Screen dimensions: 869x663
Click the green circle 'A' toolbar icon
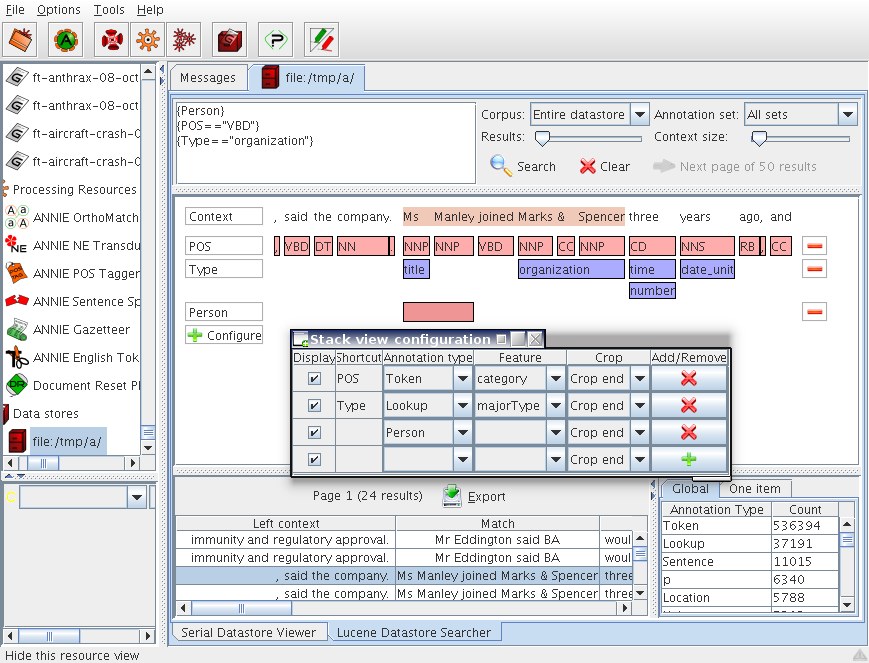[65, 40]
